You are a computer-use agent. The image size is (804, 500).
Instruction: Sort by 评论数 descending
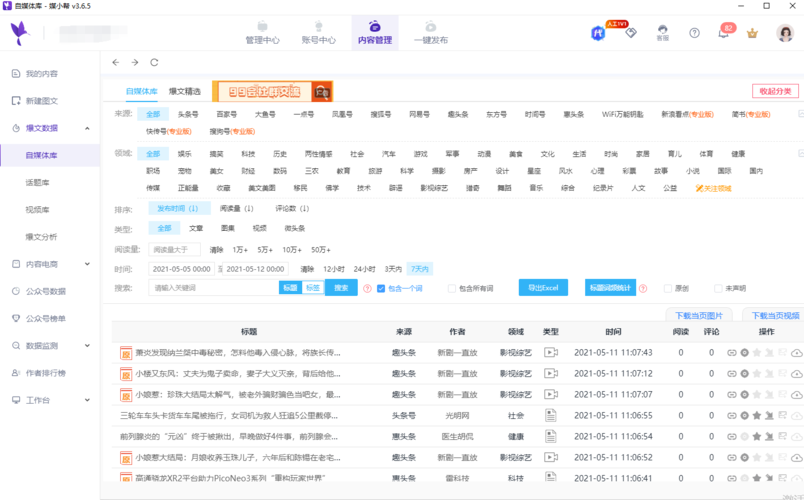click(x=292, y=208)
